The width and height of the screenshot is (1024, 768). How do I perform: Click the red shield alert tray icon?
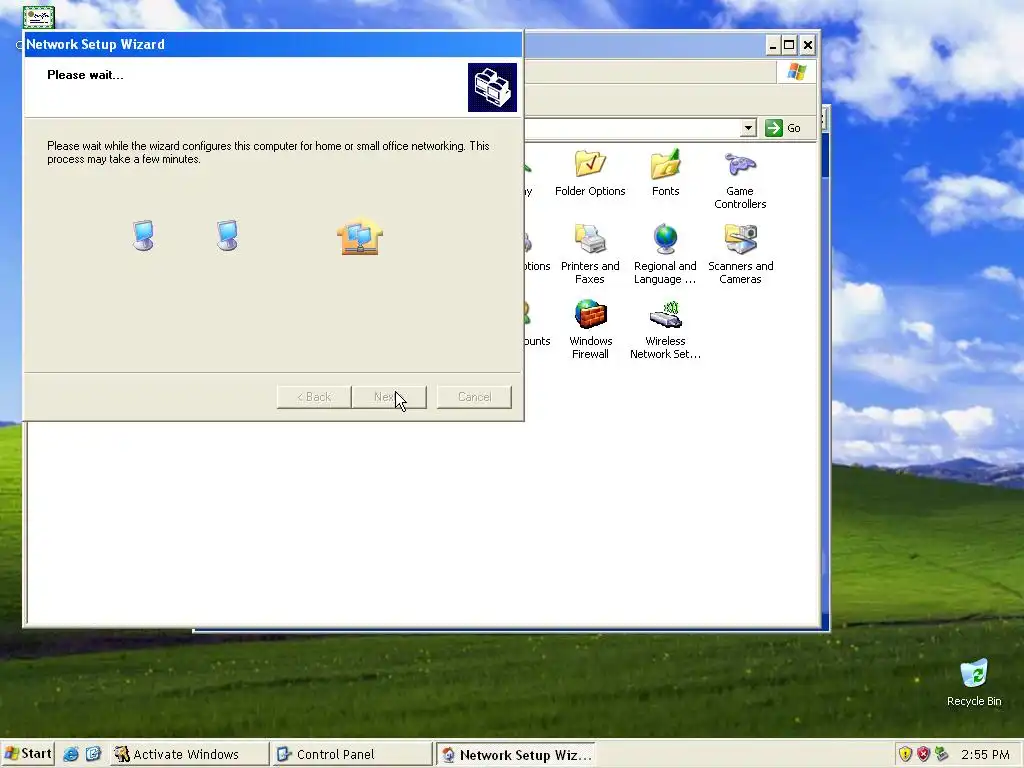coord(923,754)
